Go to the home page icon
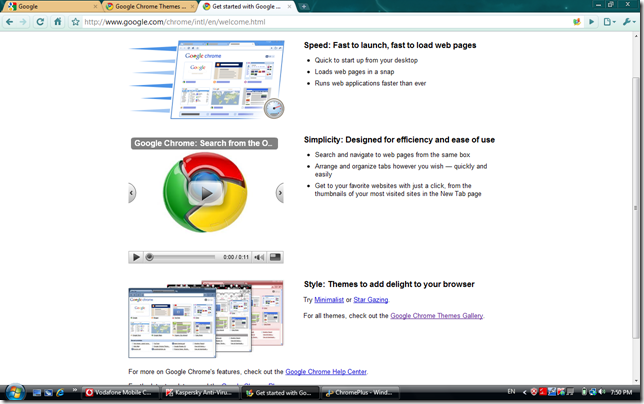Image resolution: width=644 pixels, height=404 pixels. (x=58, y=21)
